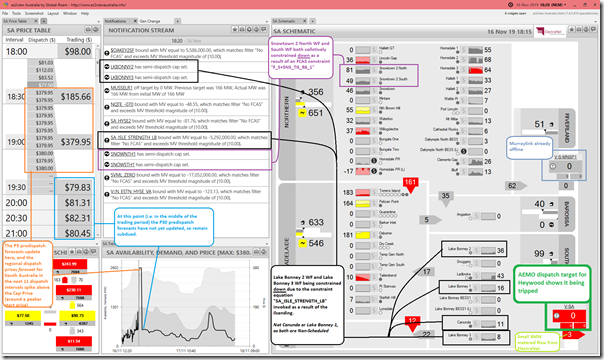The height and width of the screenshot is (360, 604).
Task: Click the Northern region generation symbol beside 651
Action: coord(302,113)
